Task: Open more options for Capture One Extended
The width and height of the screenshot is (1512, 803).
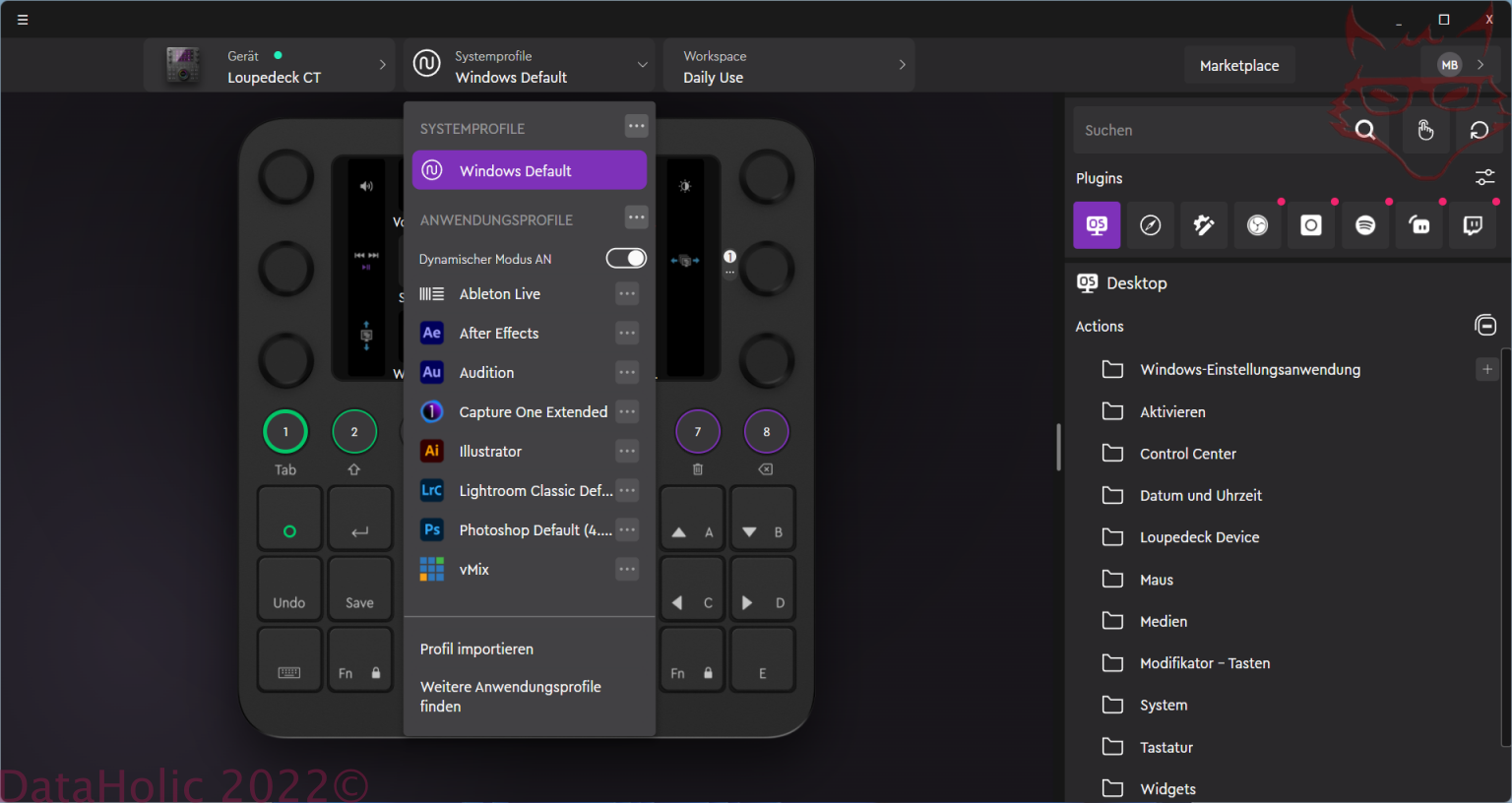Action: [x=627, y=411]
